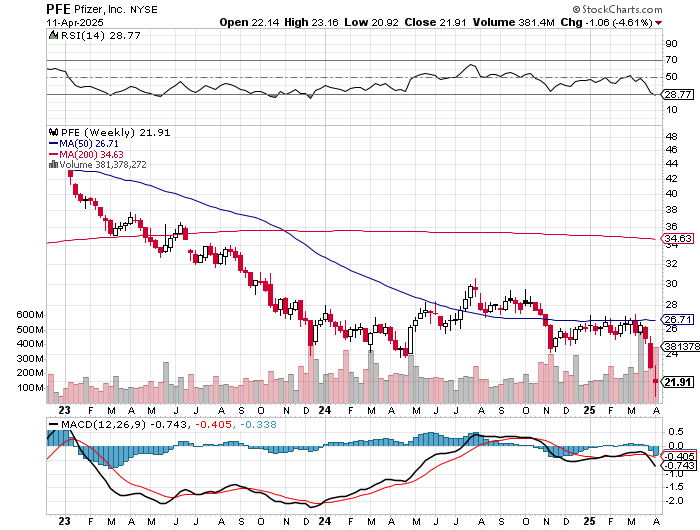Click the candlestick icon beside PFE (Weekly)
This screenshot has width=700, height=530.
(52, 132)
